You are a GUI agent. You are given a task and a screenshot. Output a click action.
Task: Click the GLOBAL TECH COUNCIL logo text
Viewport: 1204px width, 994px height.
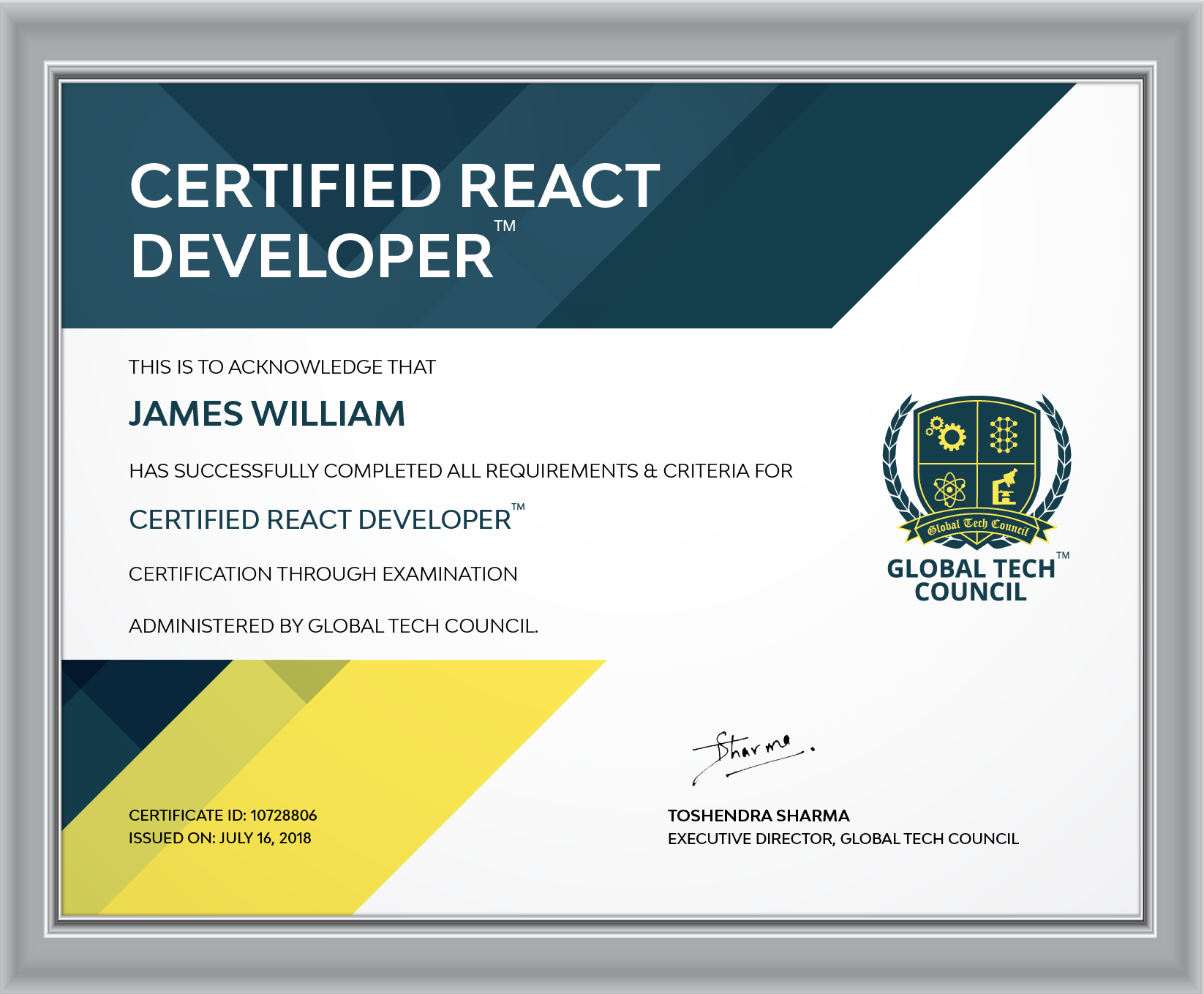click(x=971, y=580)
